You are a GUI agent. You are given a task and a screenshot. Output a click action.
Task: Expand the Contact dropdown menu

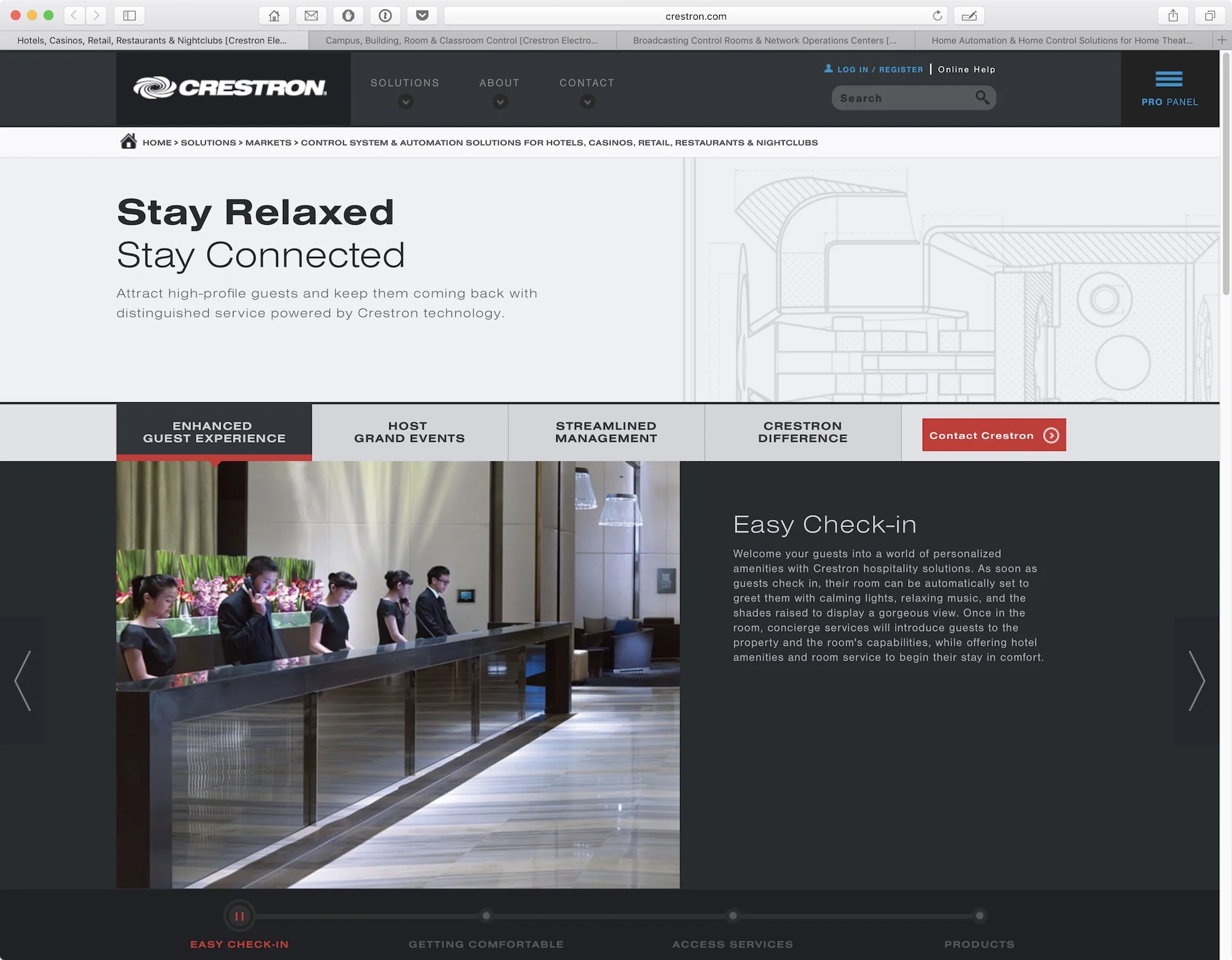pyautogui.click(x=587, y=102)
